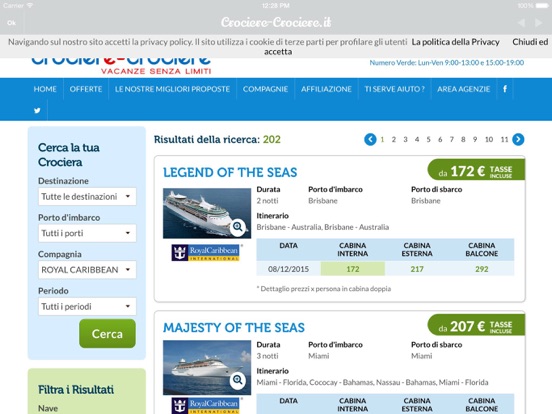
Task: Click the 'da 207 €' price badge
Action: [476, 325]
